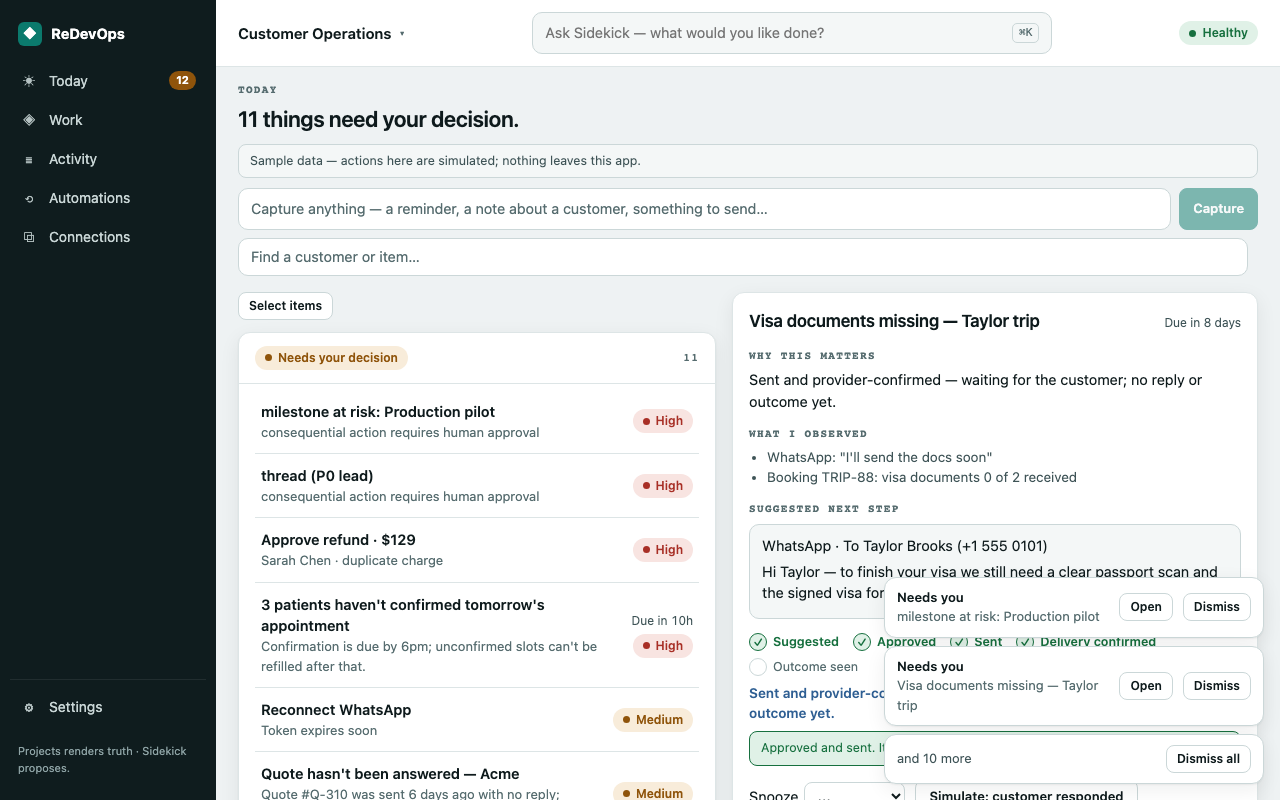This screenshot has height=800, width=1280.
Task: Click the loop icon beside Automations
Action: coord(29,198)
